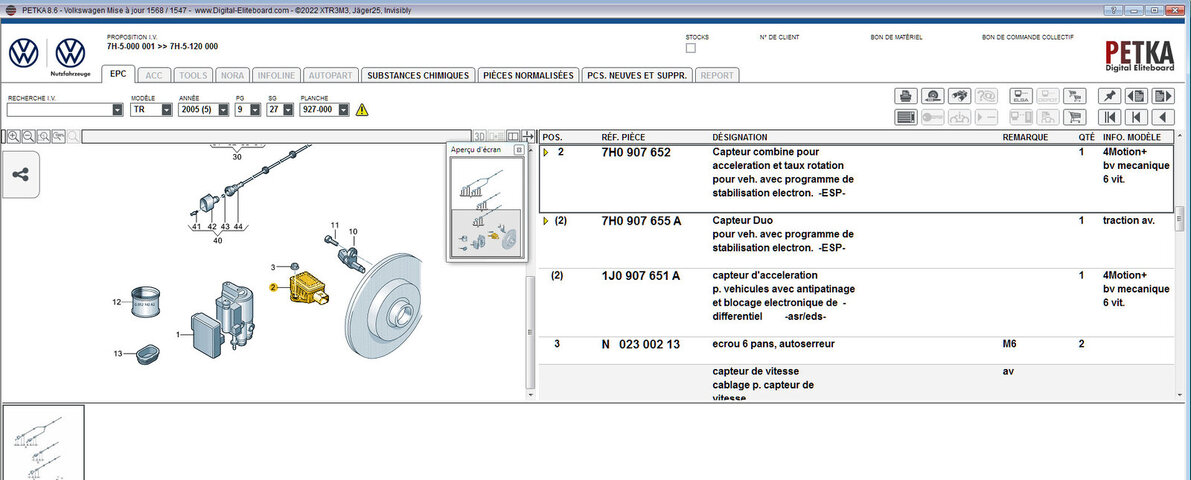
Task: Click callout number 13 in diagram
Action: click(118, 354)
